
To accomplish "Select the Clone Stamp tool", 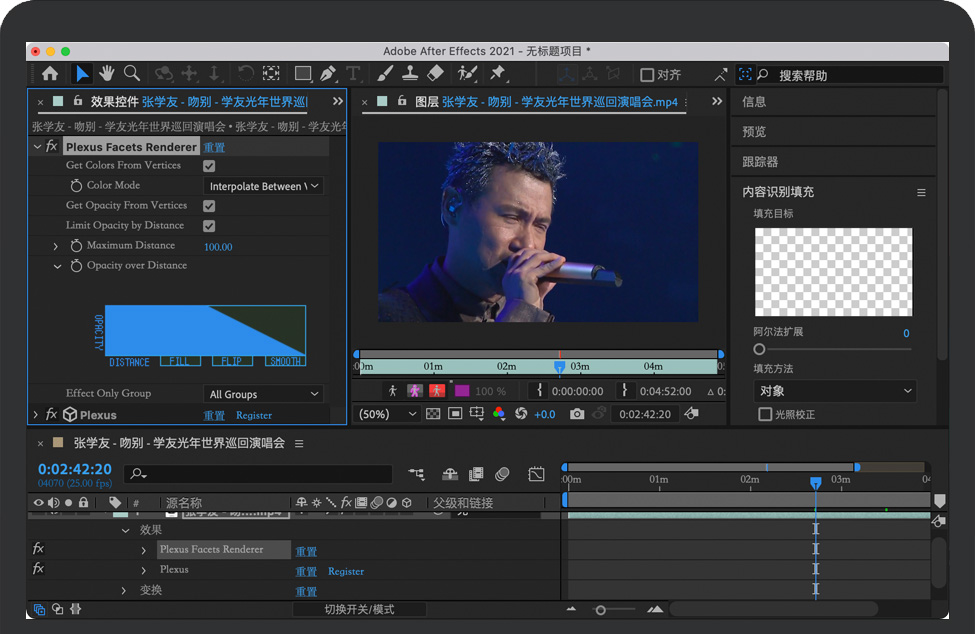I will [x=410, y=74].
